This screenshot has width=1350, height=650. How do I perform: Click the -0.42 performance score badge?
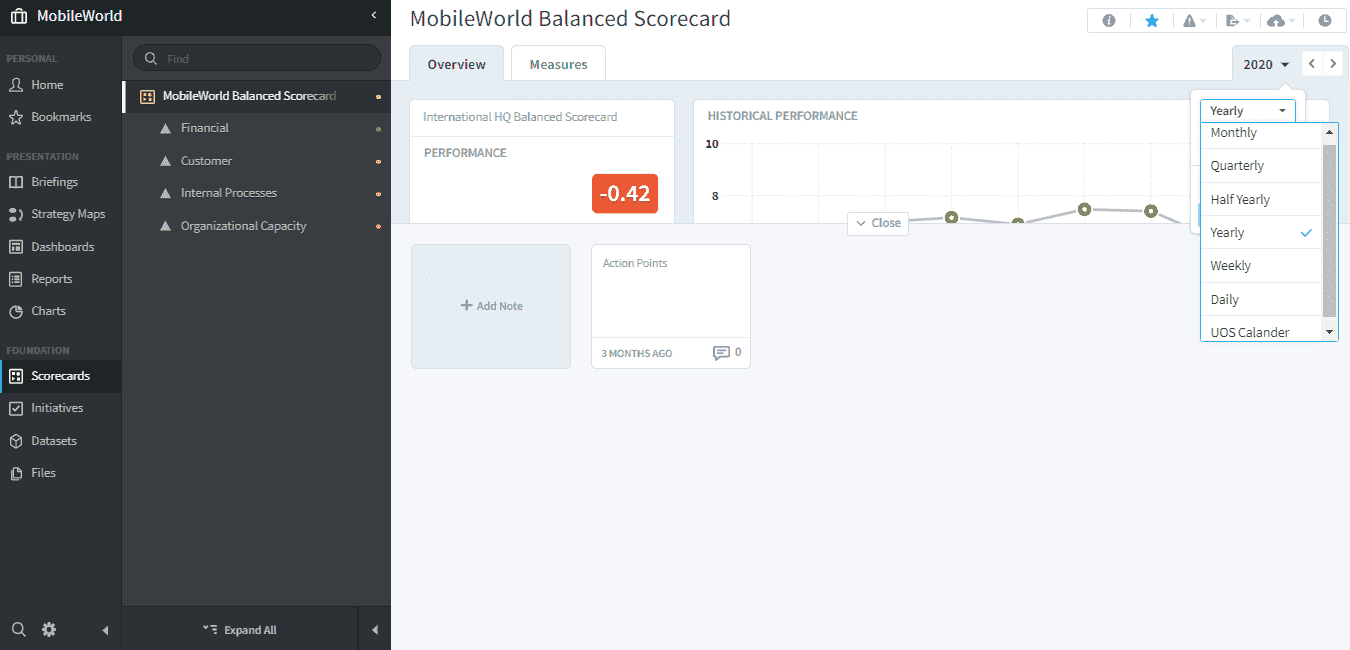coord(625,193)
